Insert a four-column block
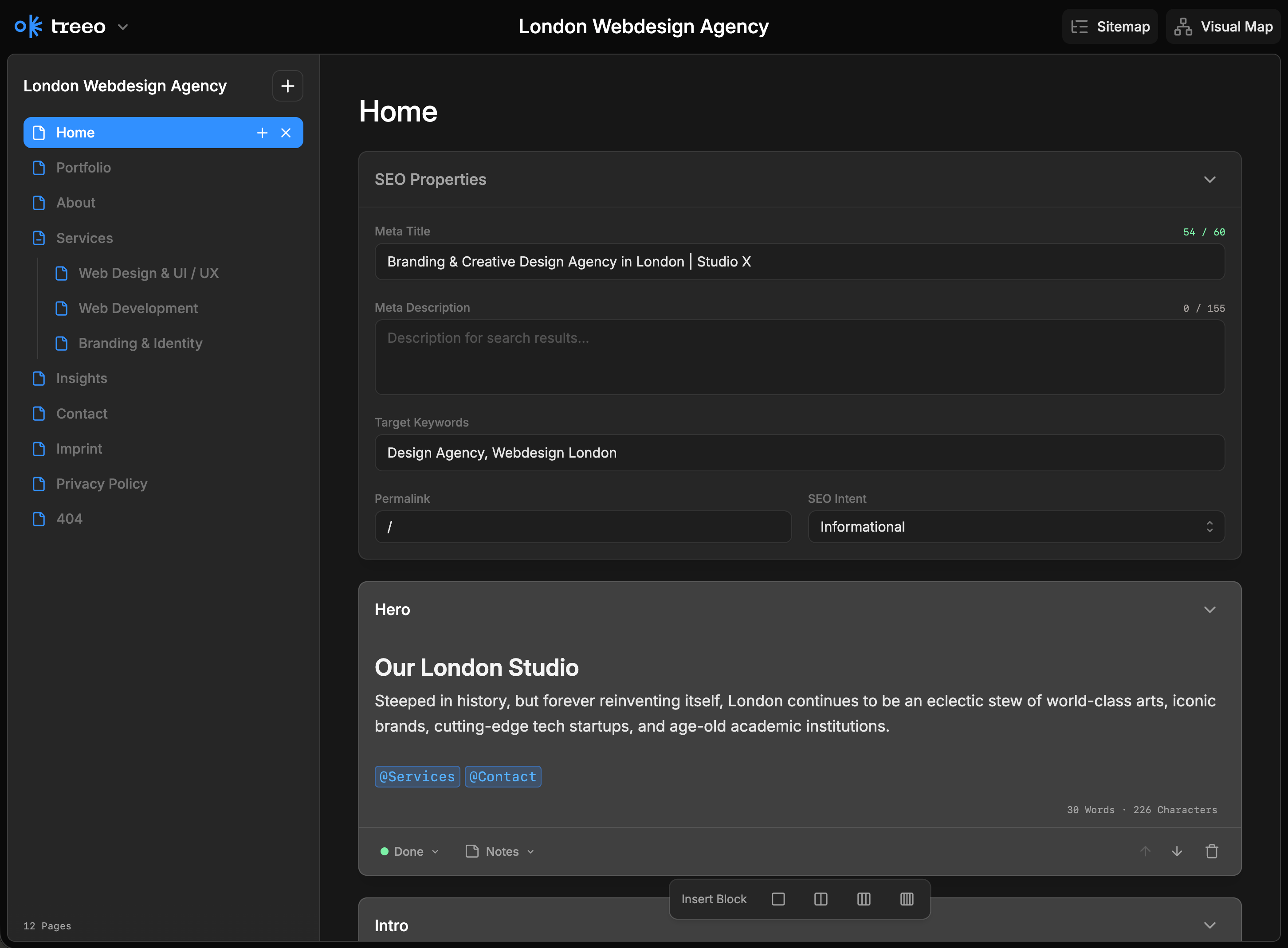The width and height of the screenshot is (1288, 948). click(x=906, y=899)
